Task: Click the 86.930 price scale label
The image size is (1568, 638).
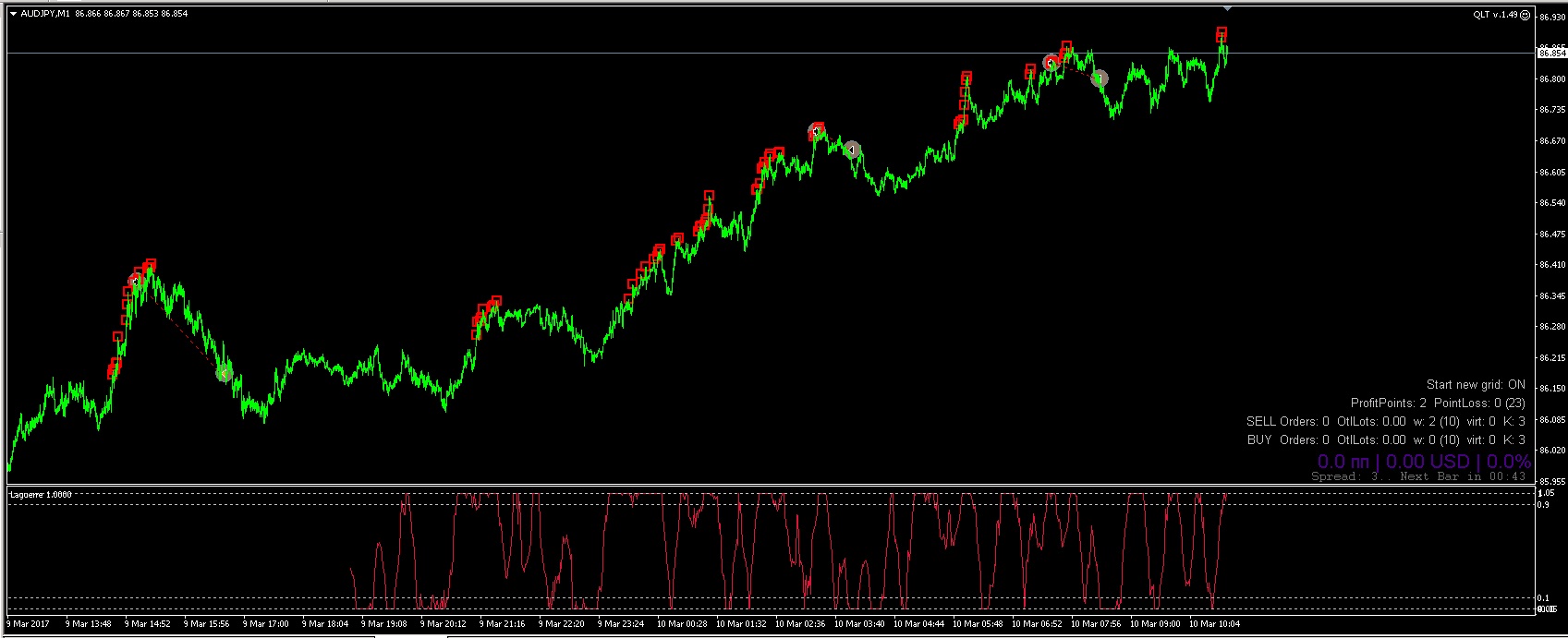Action: tap(1551, 18)
